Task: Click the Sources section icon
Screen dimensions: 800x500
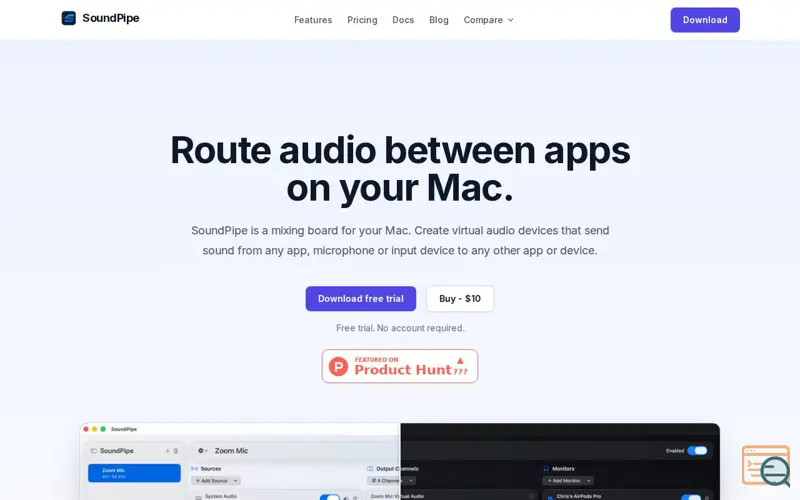Action: 194,468
